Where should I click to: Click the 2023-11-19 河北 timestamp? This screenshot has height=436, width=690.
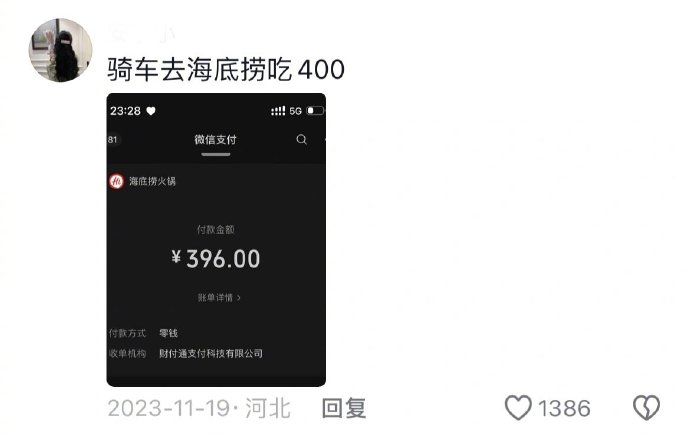pyautogui.click(x=199, y=408)
